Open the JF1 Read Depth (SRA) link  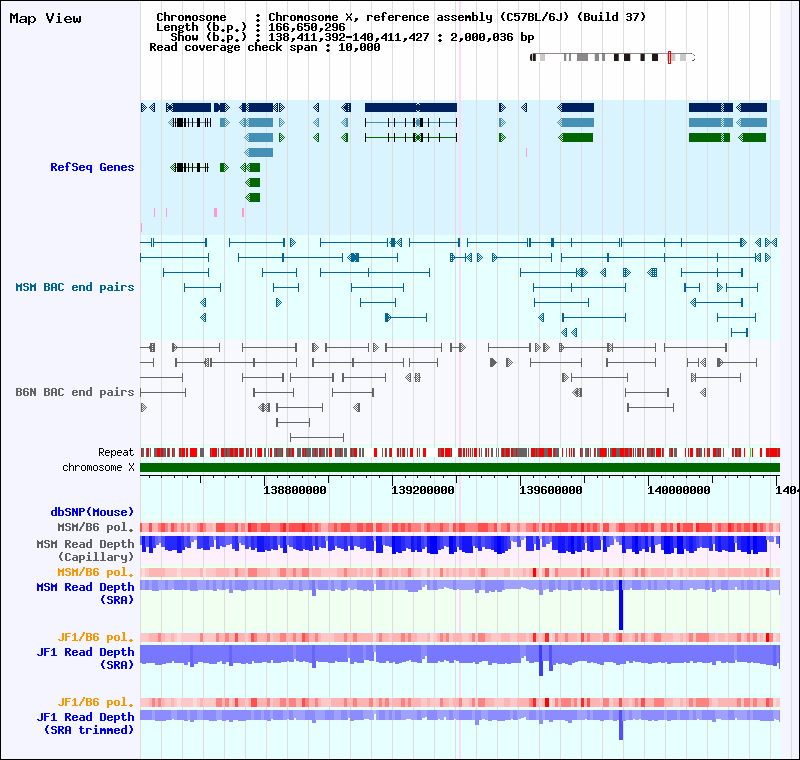point(85,658)
